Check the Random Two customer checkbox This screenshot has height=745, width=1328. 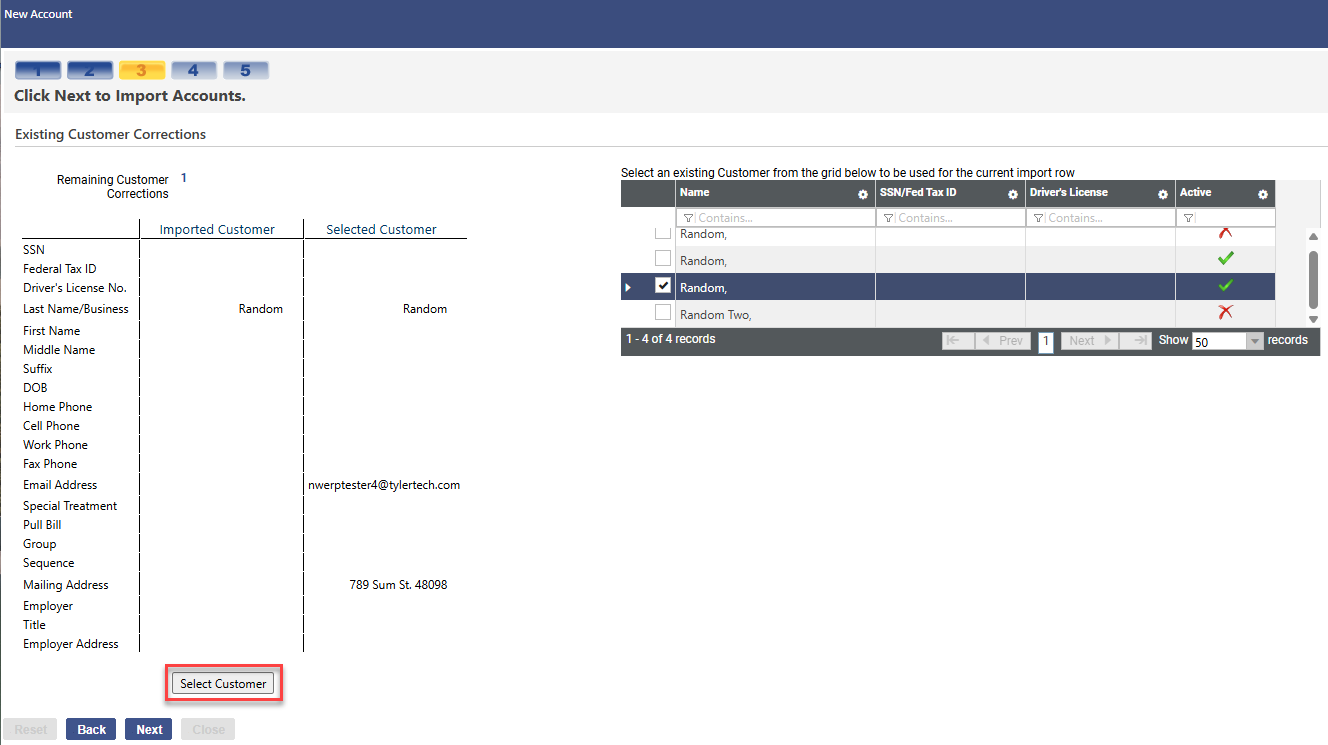click(662, 313)
